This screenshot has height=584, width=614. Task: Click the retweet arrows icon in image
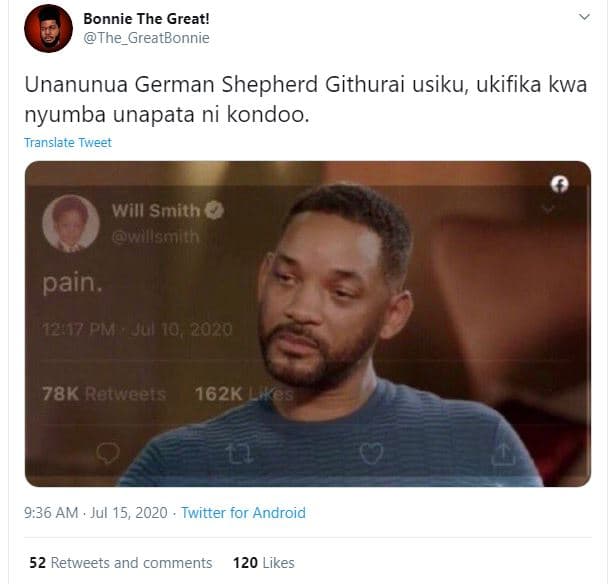239,454
